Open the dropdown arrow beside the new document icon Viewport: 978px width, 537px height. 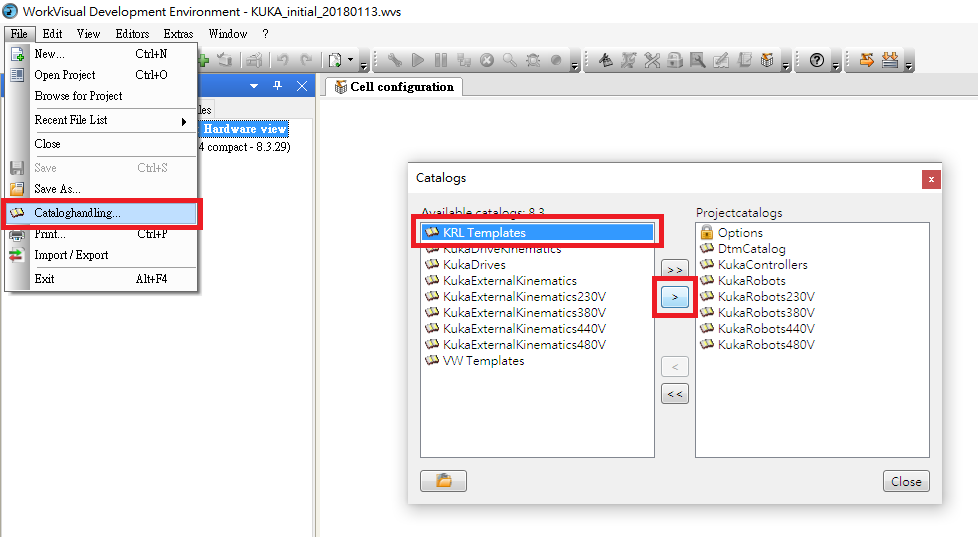pos(351,60)
